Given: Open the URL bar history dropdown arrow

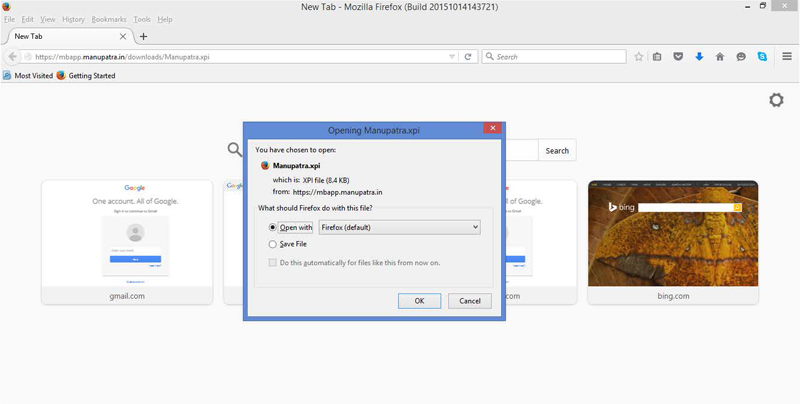Looking at the screenshot, I should click(452, 57).
